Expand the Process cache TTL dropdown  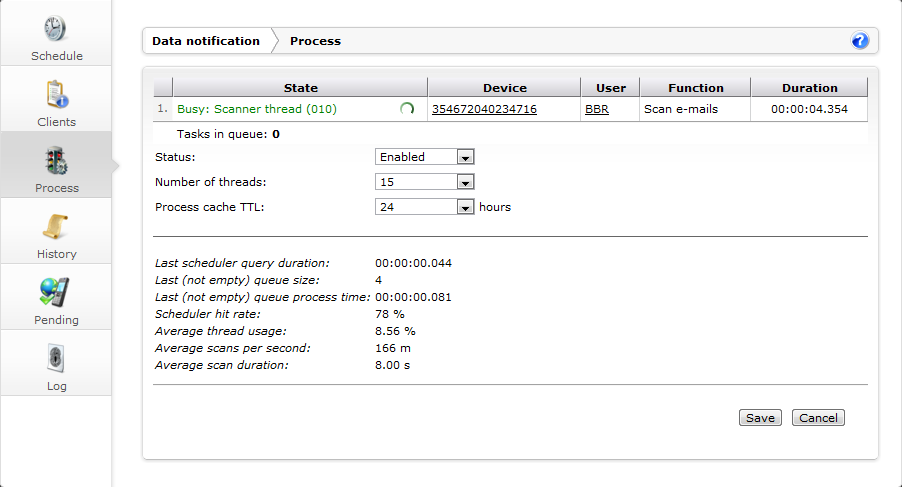point(425,207)
